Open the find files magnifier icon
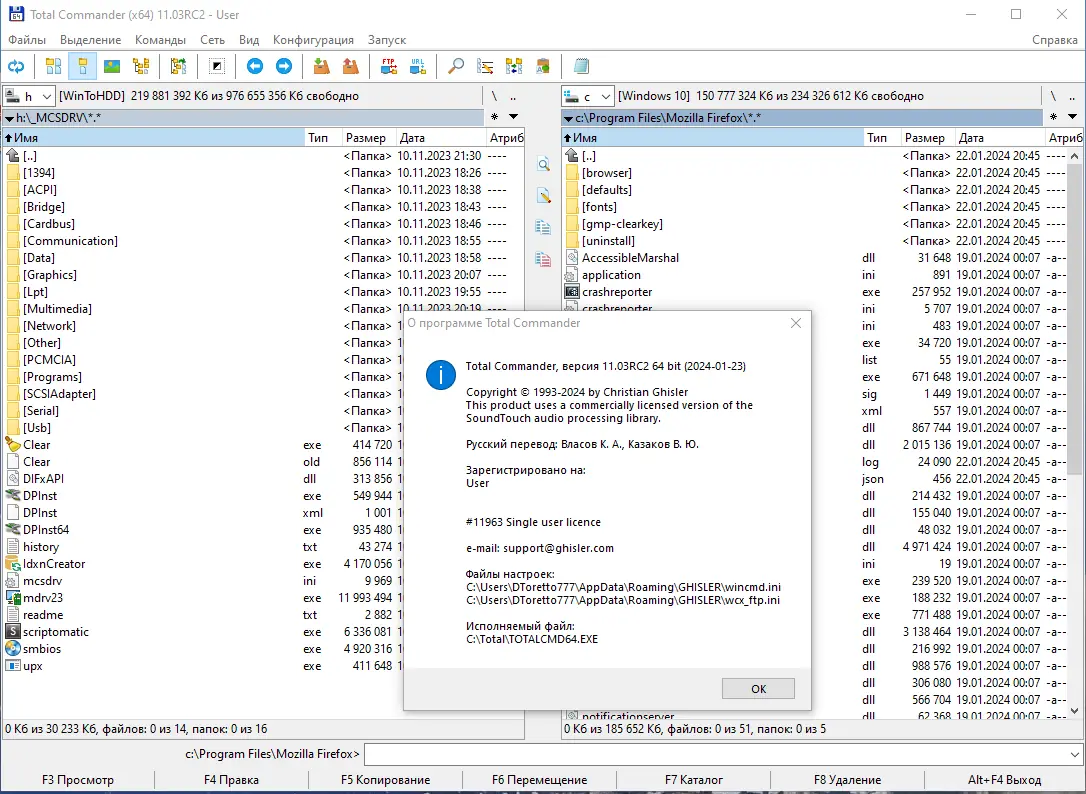The image size is (1086, 794). click(456, 67)
